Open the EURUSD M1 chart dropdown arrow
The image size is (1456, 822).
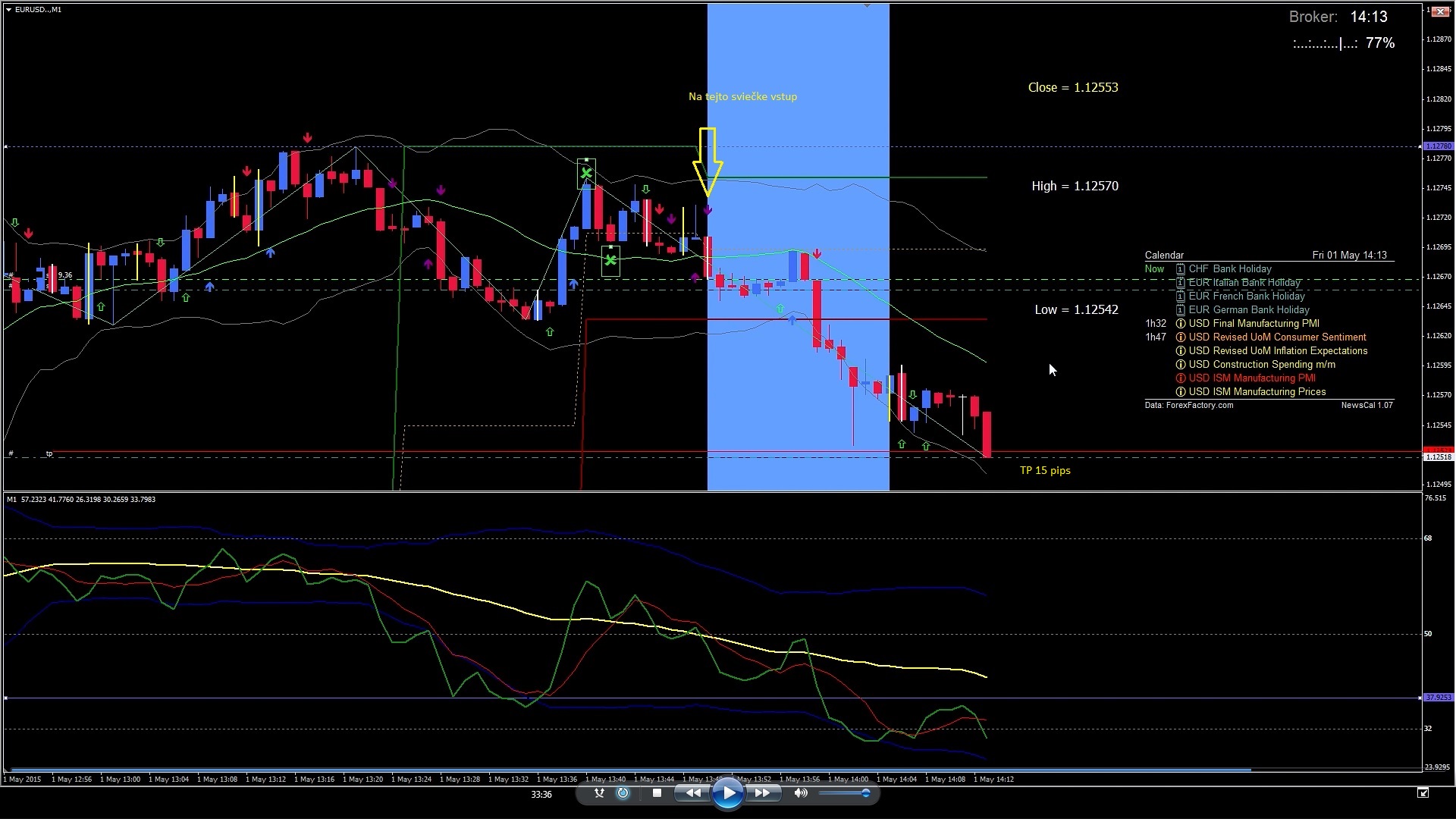point(8,10)
